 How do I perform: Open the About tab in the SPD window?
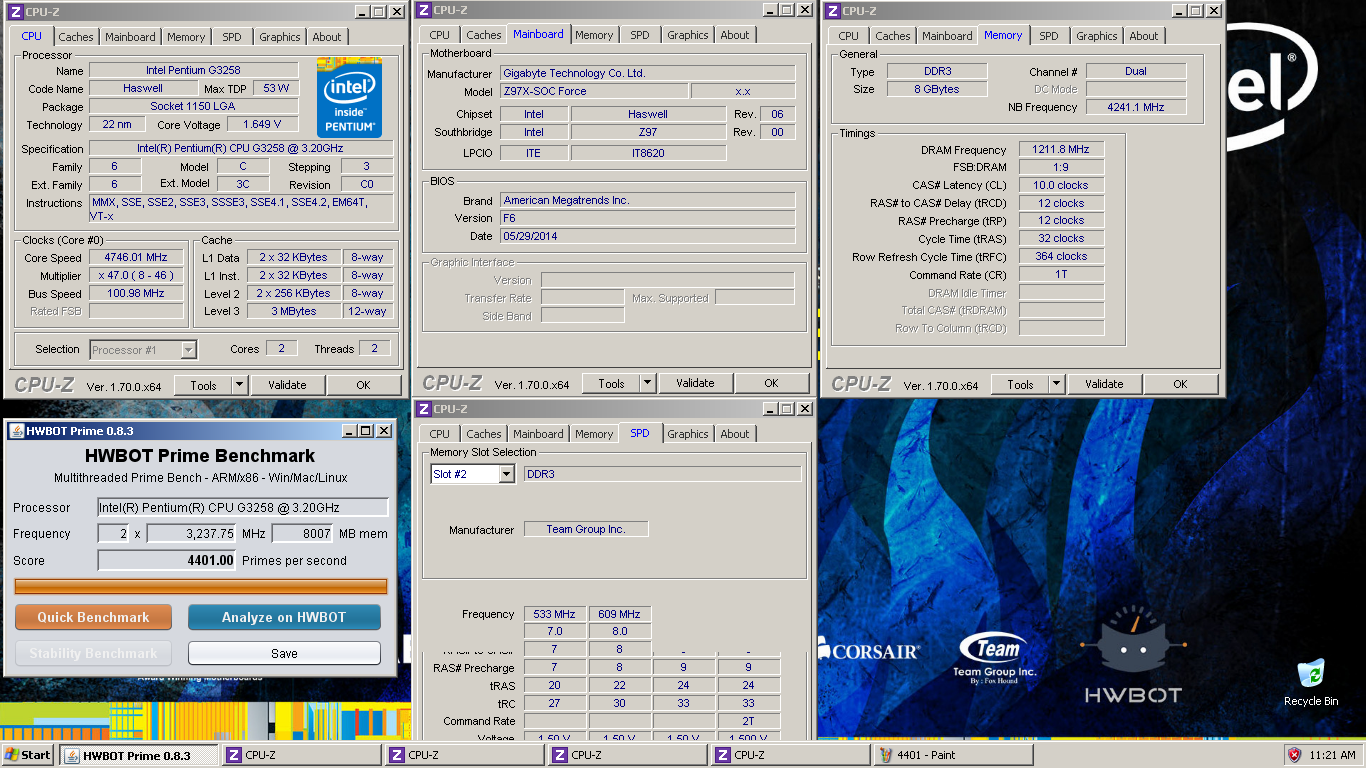tap(735, 434)
